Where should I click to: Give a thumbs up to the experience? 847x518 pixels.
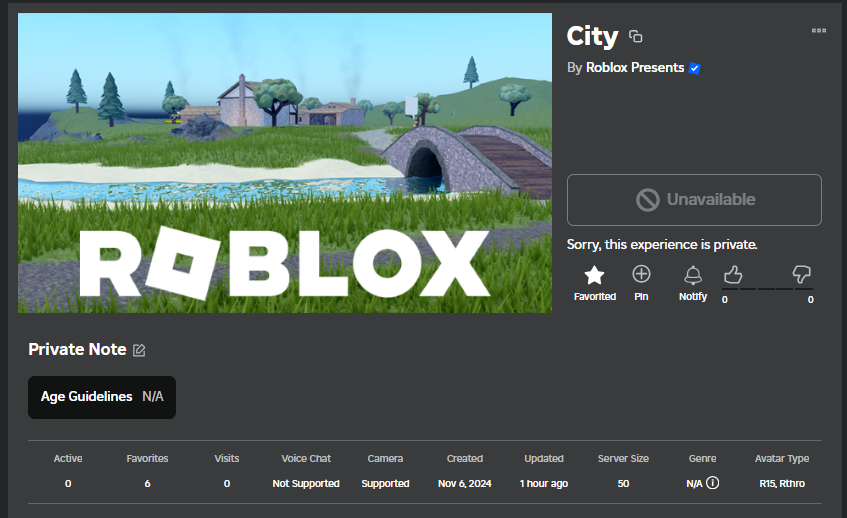733,274
